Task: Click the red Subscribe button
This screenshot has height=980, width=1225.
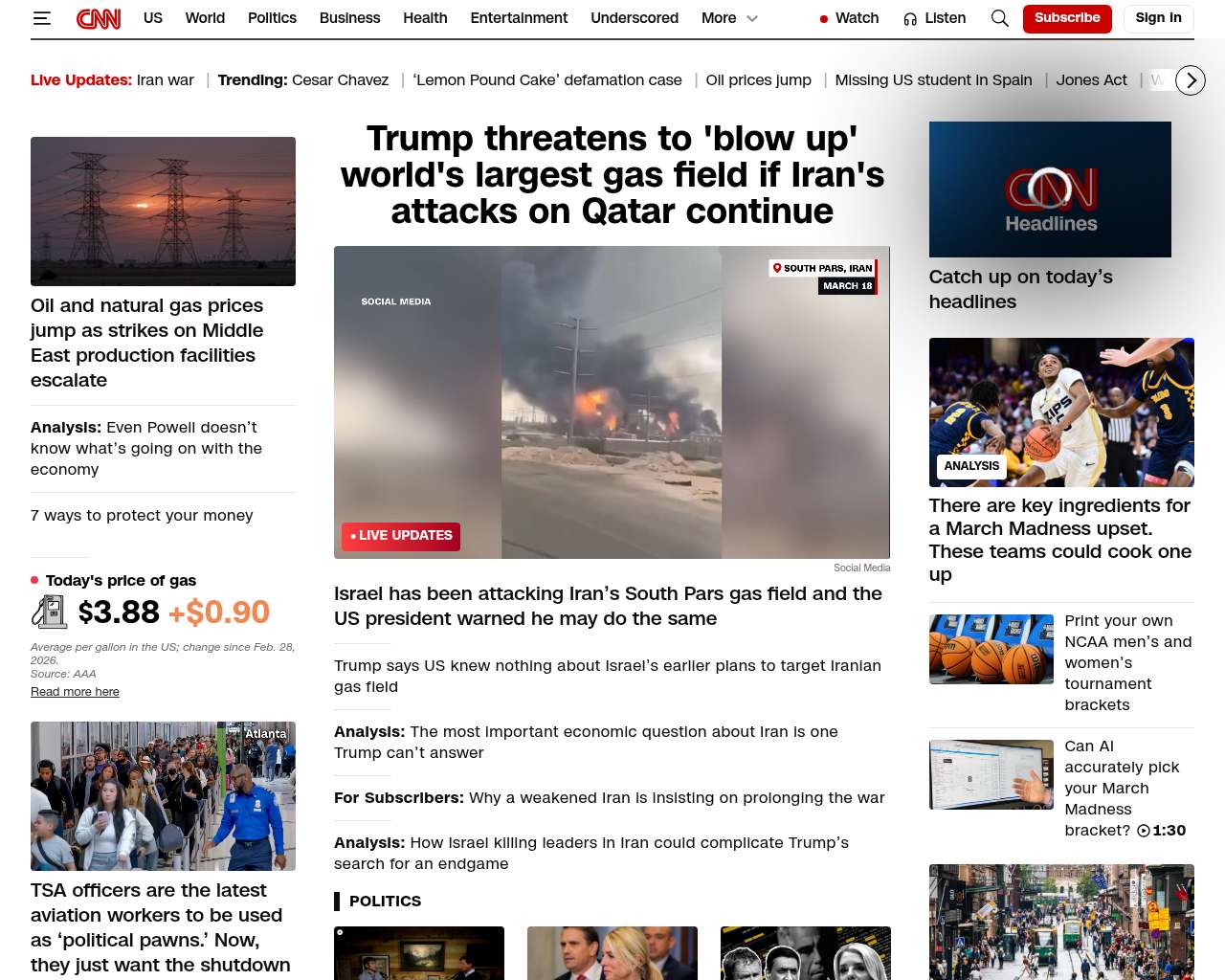Action: coord(1067,18)
